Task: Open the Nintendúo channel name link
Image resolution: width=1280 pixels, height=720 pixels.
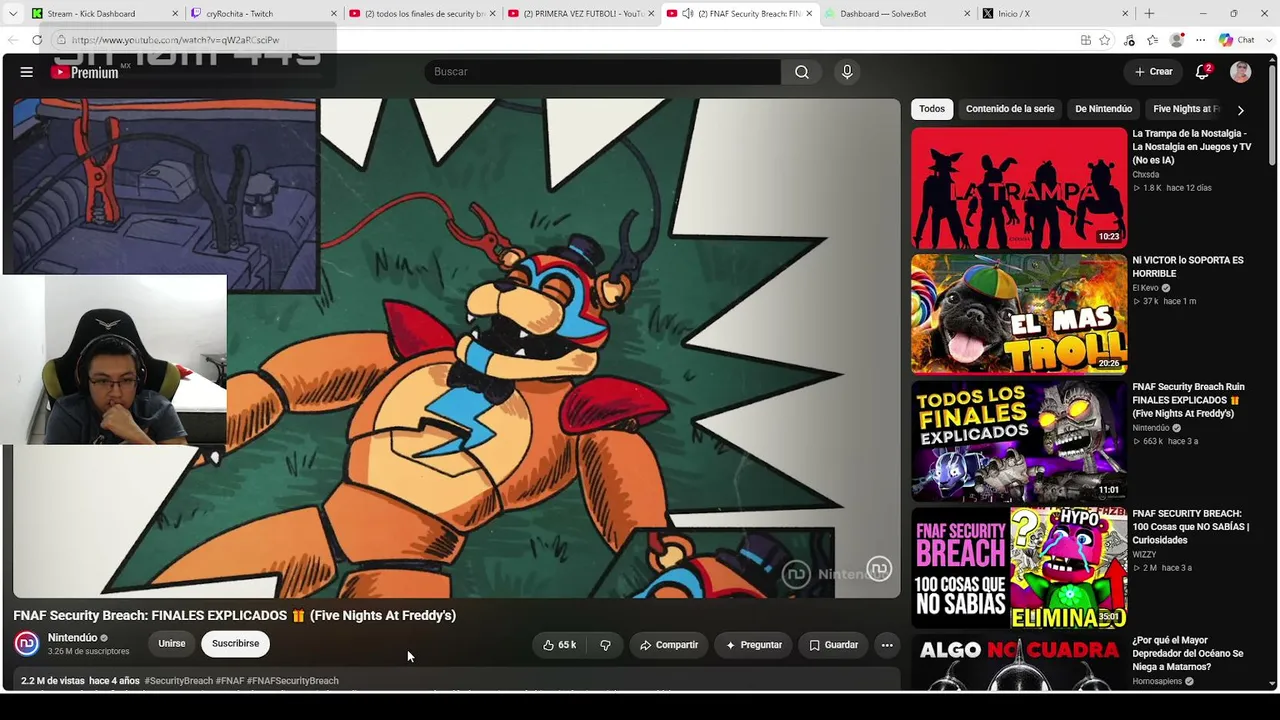Action: (73, 638)
